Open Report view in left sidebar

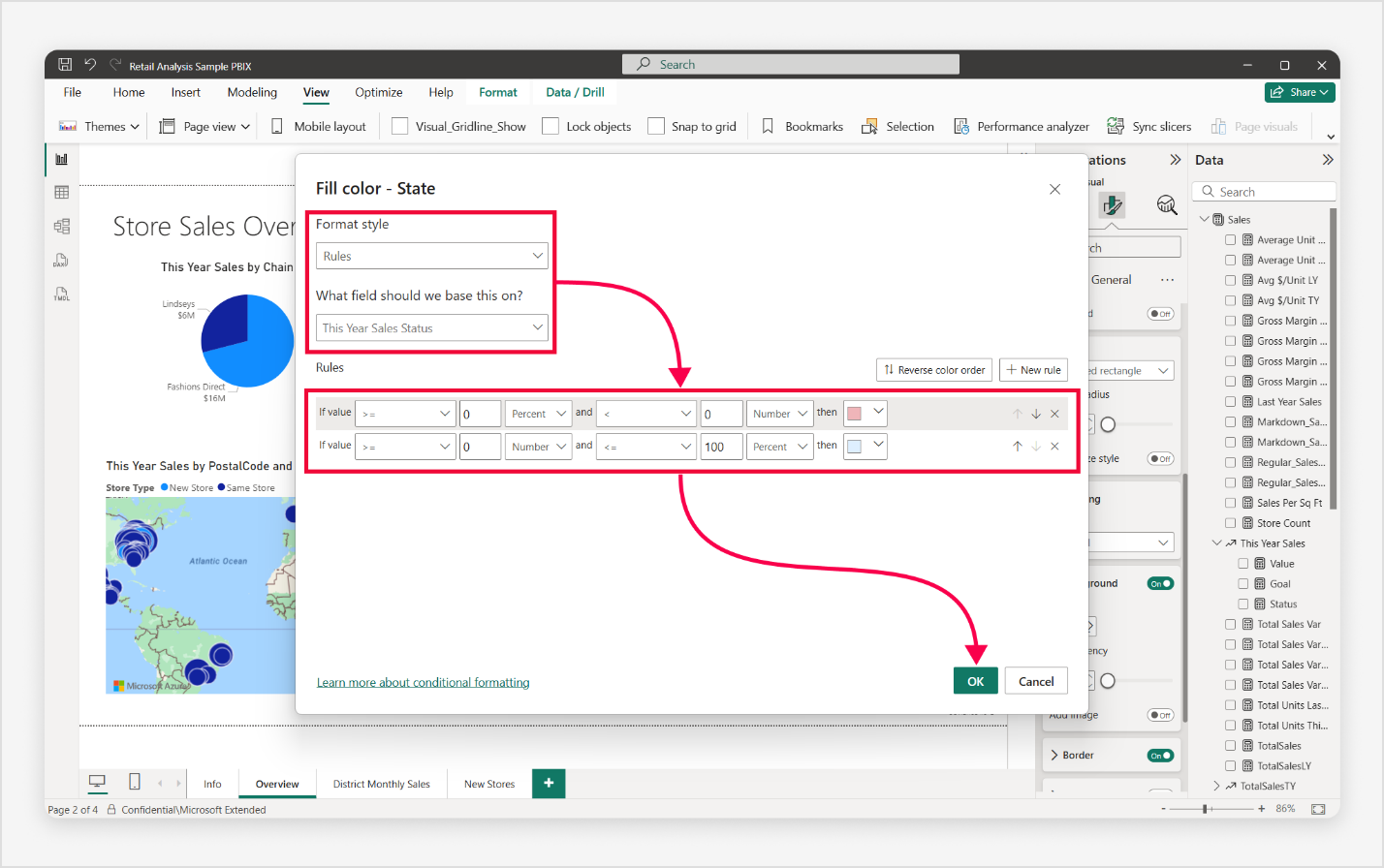[62, 160]
